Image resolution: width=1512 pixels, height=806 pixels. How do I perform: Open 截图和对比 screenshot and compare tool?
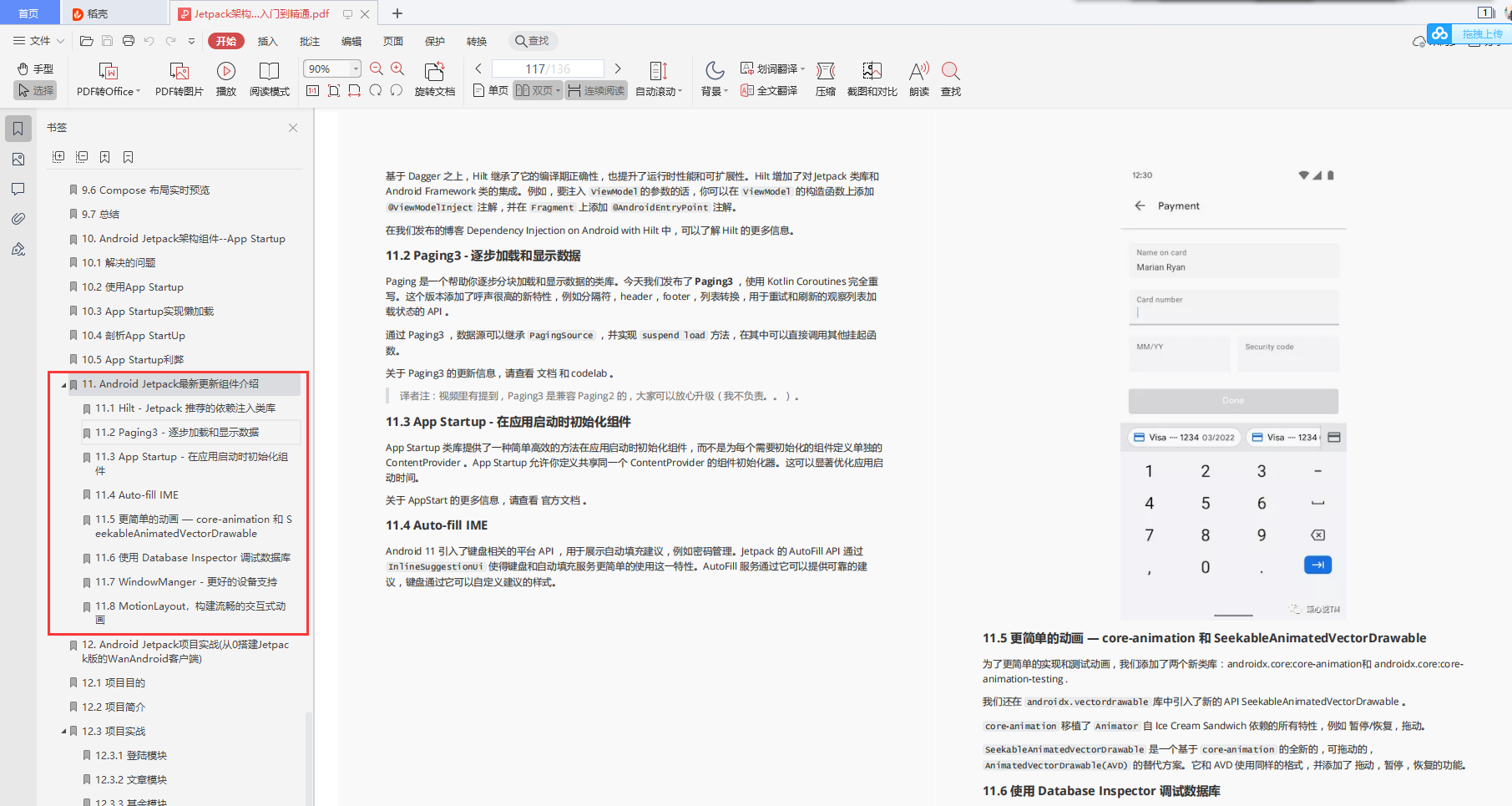pos(872,79)
